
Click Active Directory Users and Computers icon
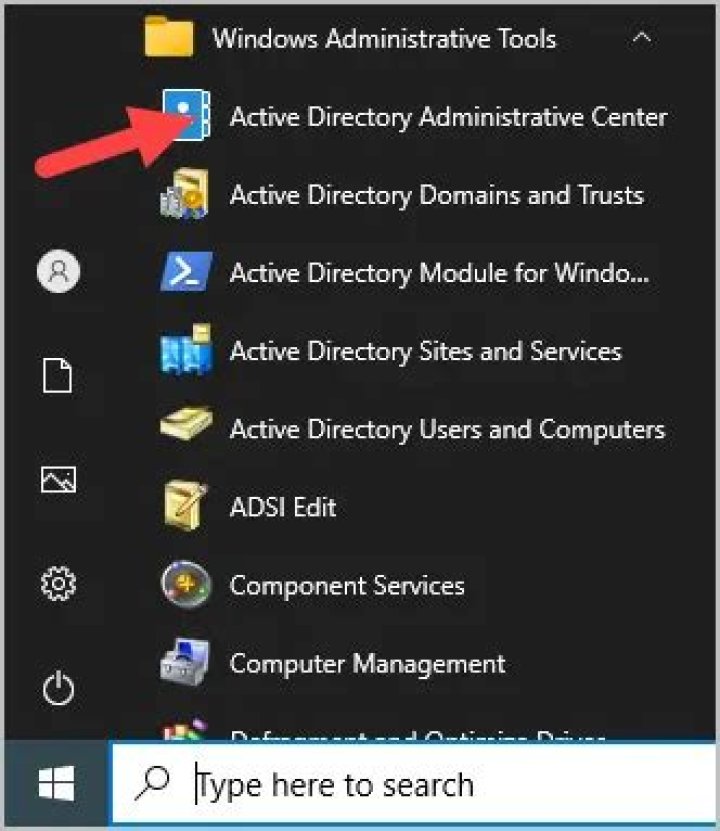(x=186, y=424)
